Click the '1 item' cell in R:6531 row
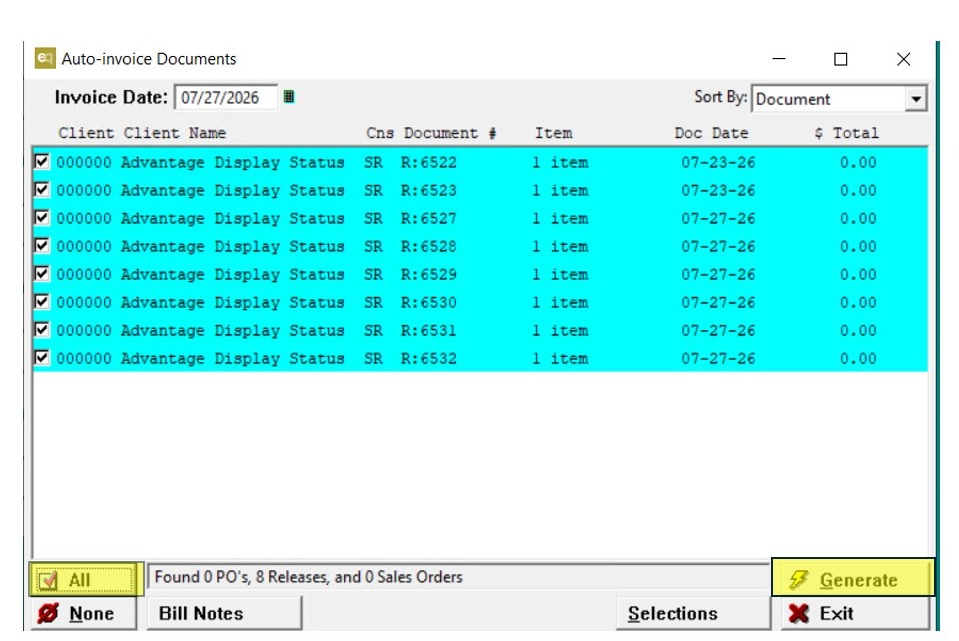959x641 pixels. coord(560,330)
